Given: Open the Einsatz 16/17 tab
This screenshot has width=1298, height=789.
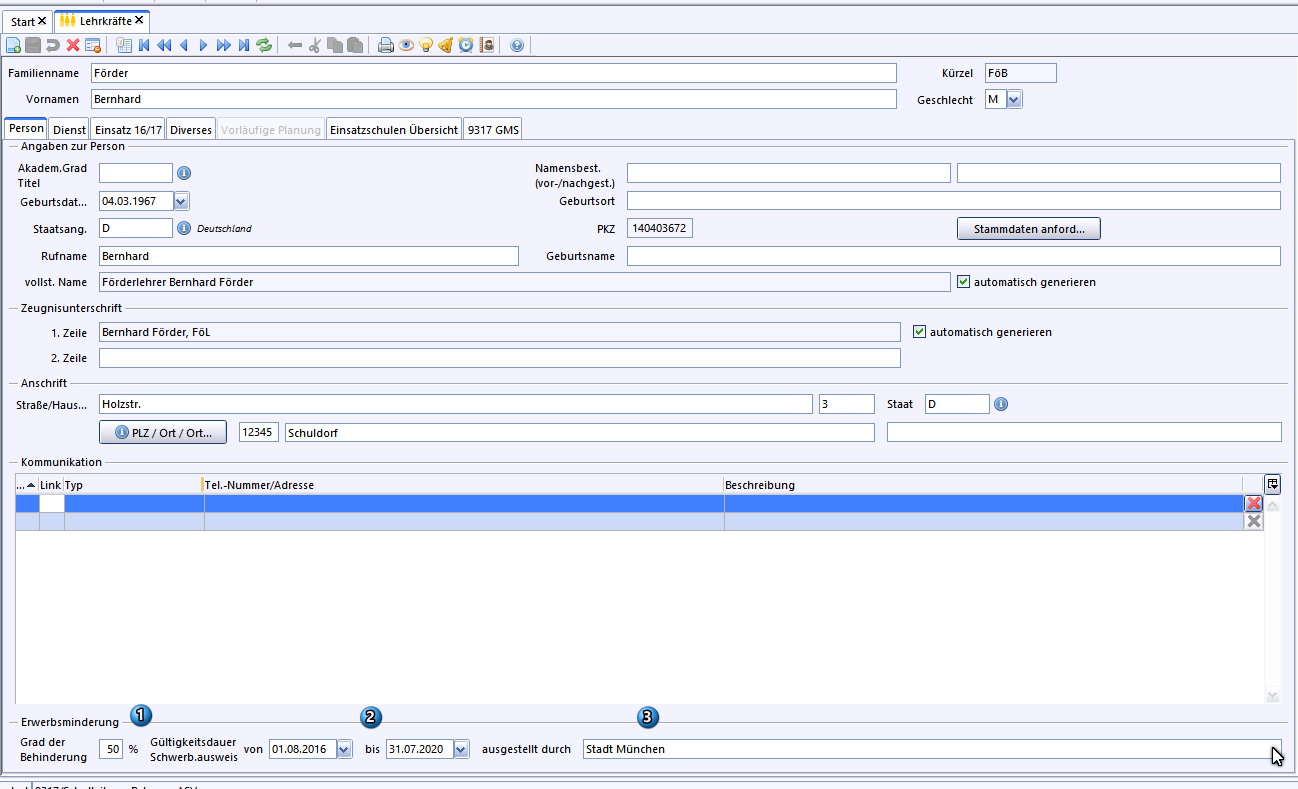Looking at the screenshot, I should 128,130.
